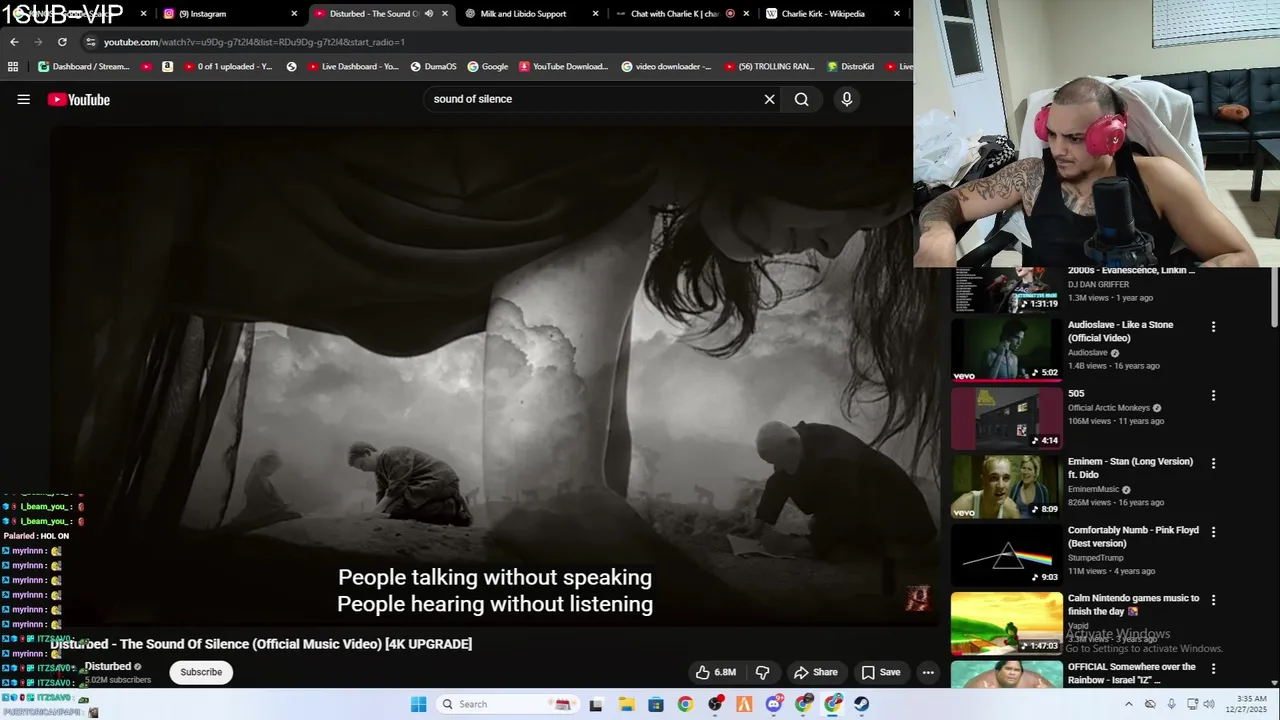Click the recommendations sidebar scrollbar
Image resolution: width=1280 pixels, height=720 pixels.
point(1274,299)
